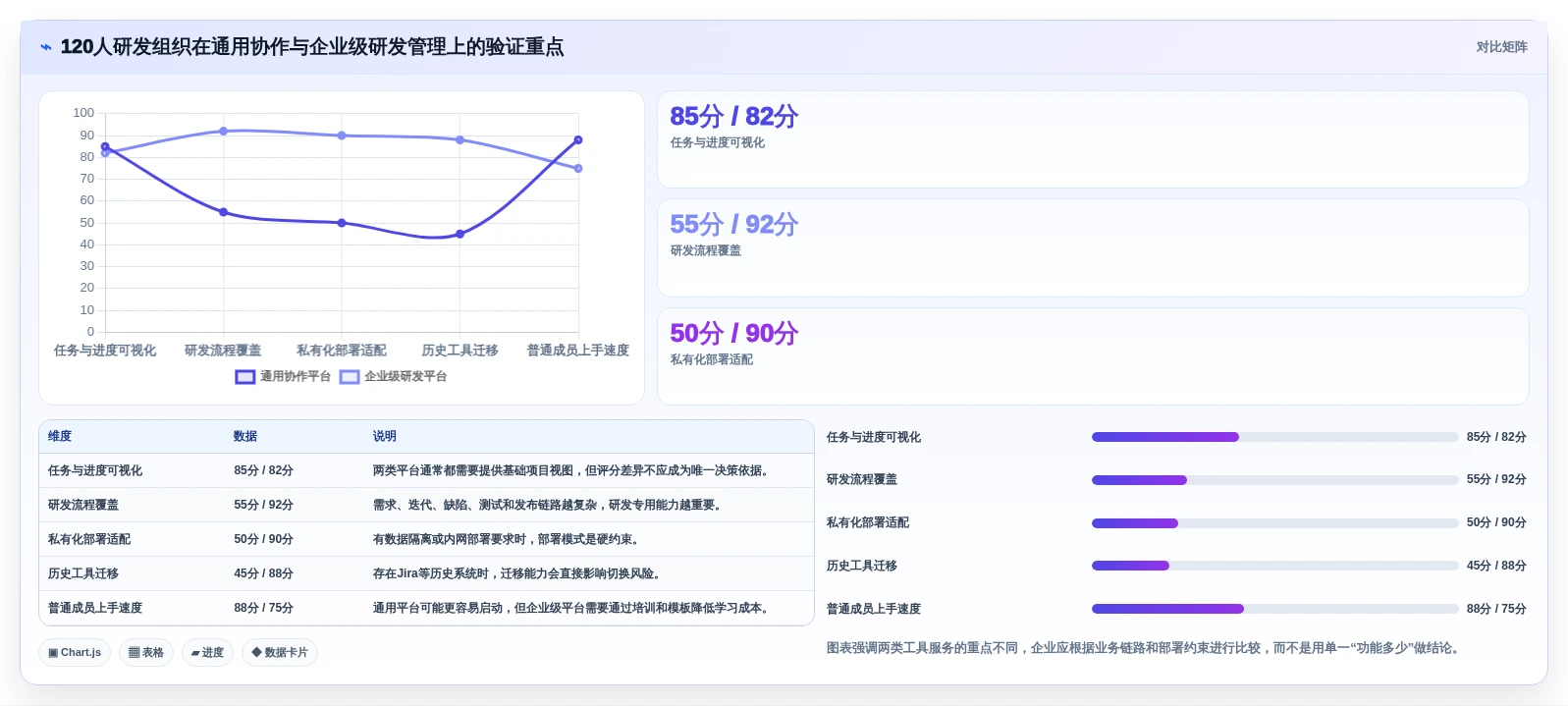The image size is (1568, 706).
Task: Click the 普通成员上手速度 progress bar
Action: pyautogui.click(x=1275, y=609)
